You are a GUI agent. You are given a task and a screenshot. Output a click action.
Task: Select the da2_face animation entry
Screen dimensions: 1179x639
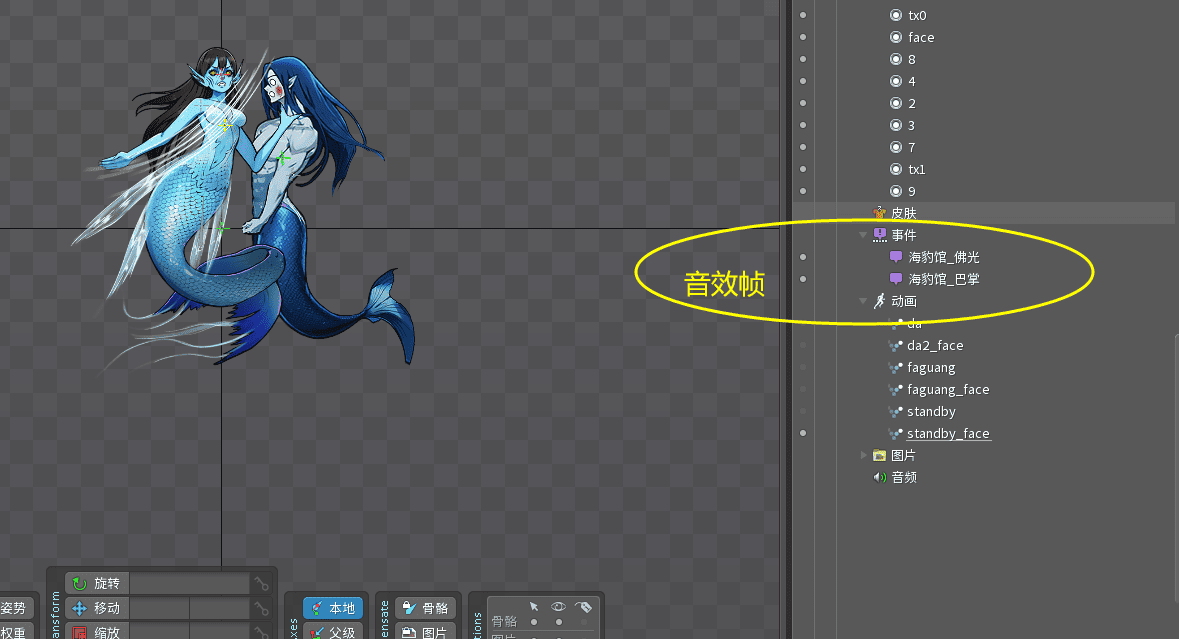click(x=934, y=345)
